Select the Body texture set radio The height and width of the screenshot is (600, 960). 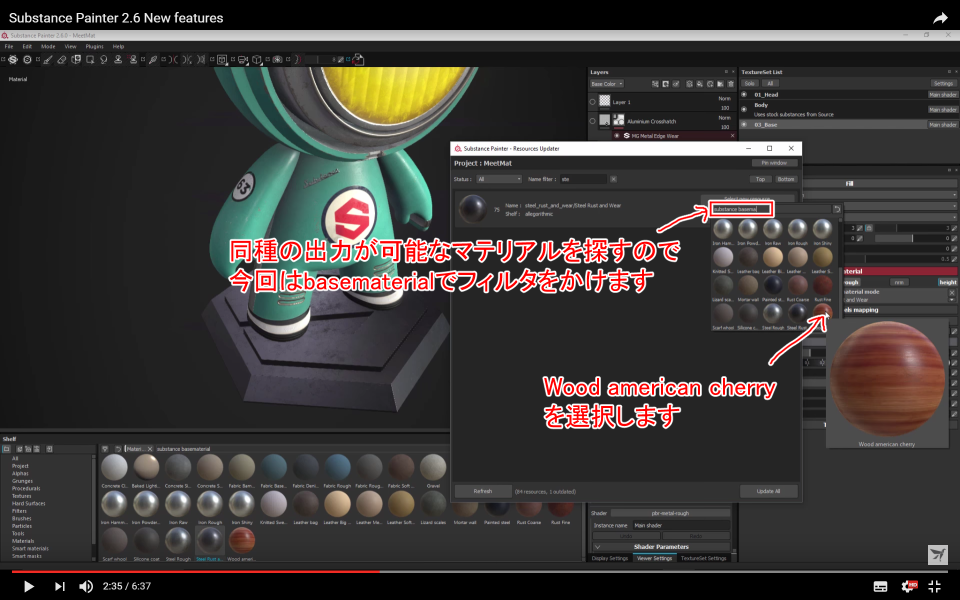tap(744, 110)
